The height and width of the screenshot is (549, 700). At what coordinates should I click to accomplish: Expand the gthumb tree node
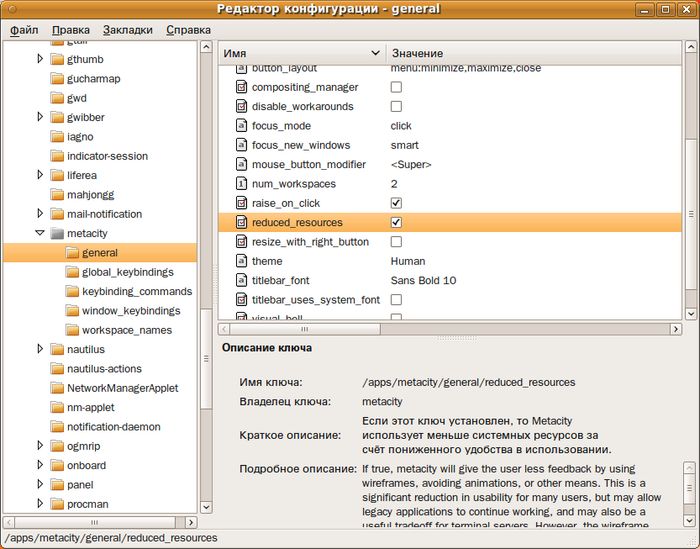[40, 59]
